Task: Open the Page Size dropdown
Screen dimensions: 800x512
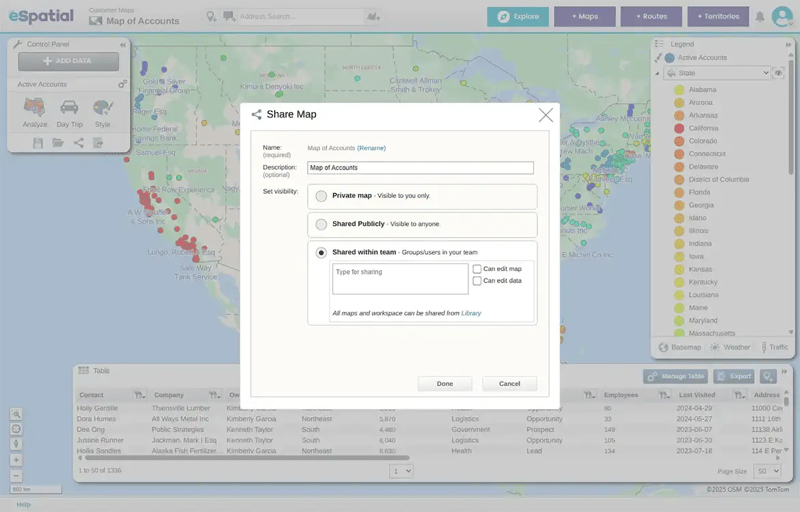Action: point(767,470)
